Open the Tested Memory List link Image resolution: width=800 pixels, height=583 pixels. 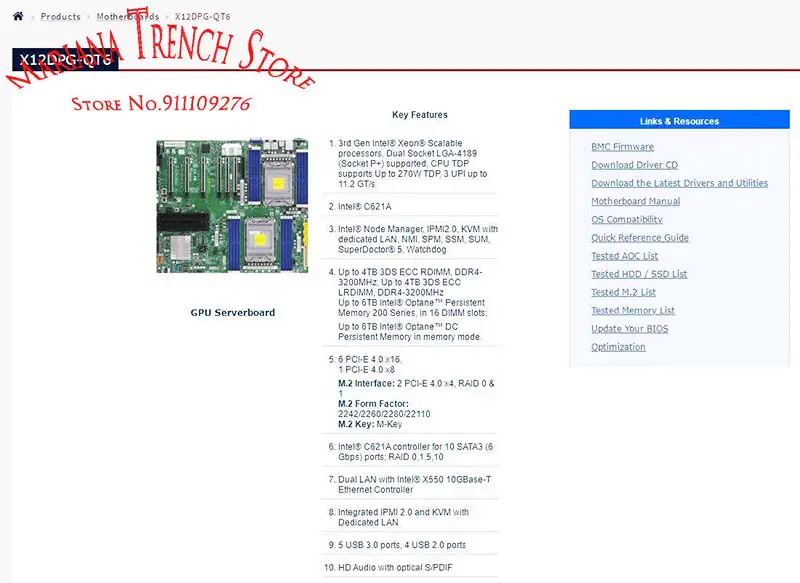(633, 311)
